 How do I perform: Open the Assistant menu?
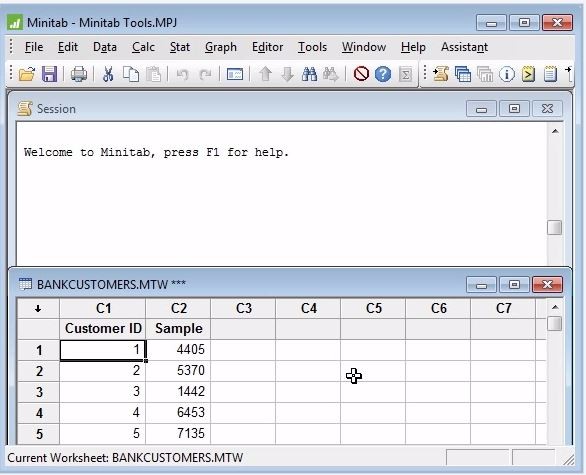[x=464, y=47]
